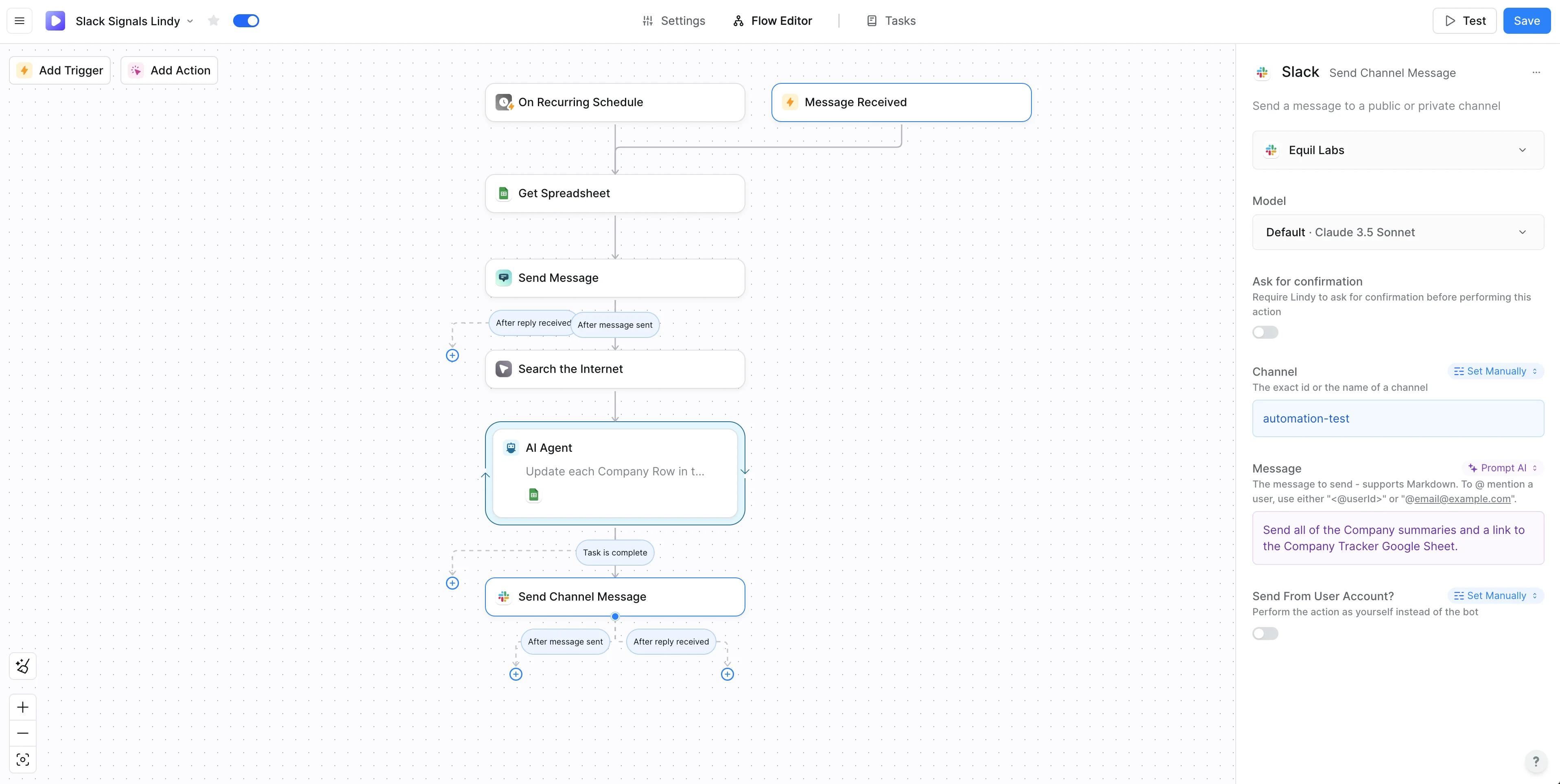Switch to the Settings tab
1560x784 pixels.
(673, 21)
